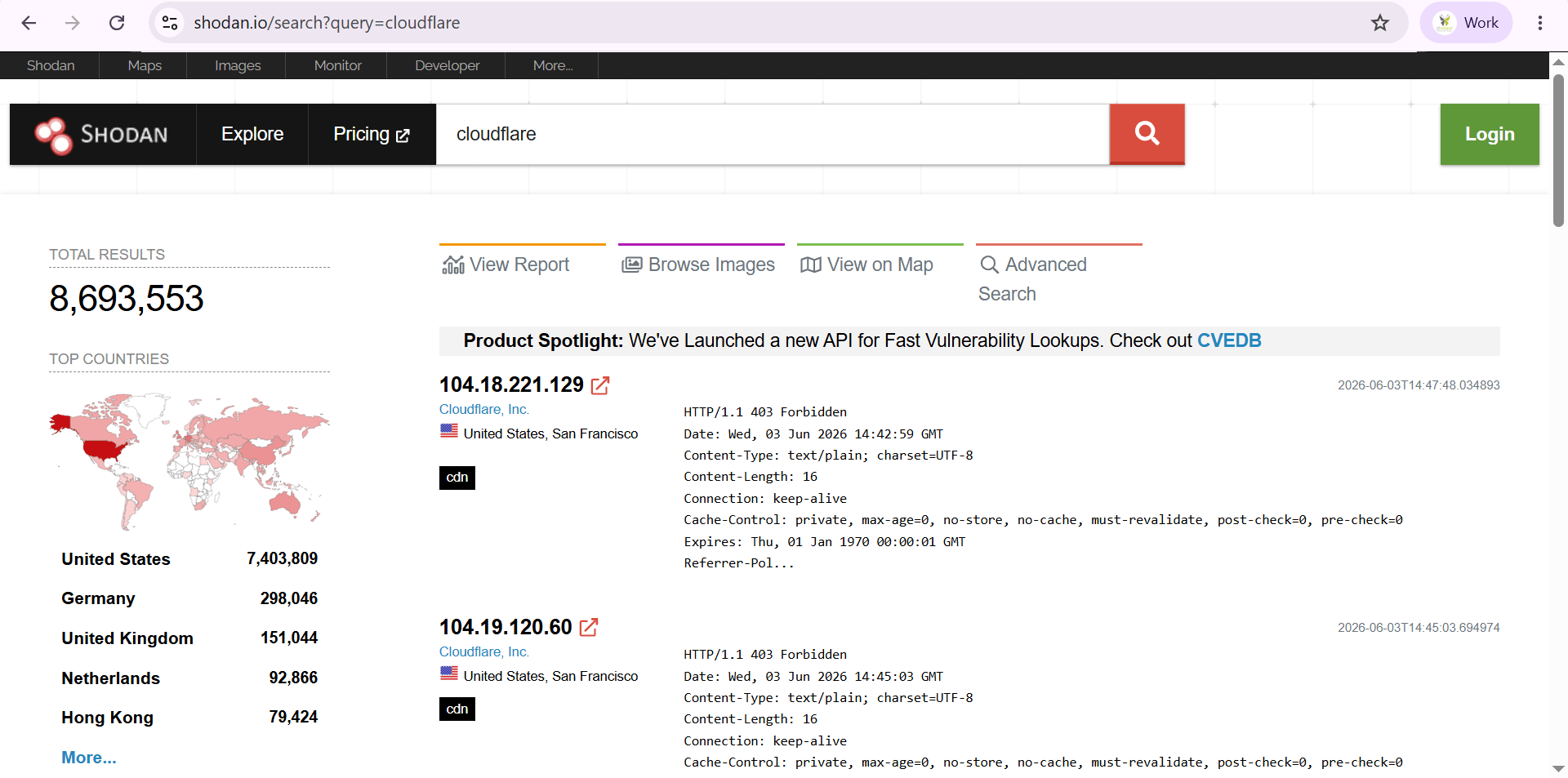Open the Monitor top menu item
Image resolution: width=1568 pixels, height=778 pixels.
[337, 65]
